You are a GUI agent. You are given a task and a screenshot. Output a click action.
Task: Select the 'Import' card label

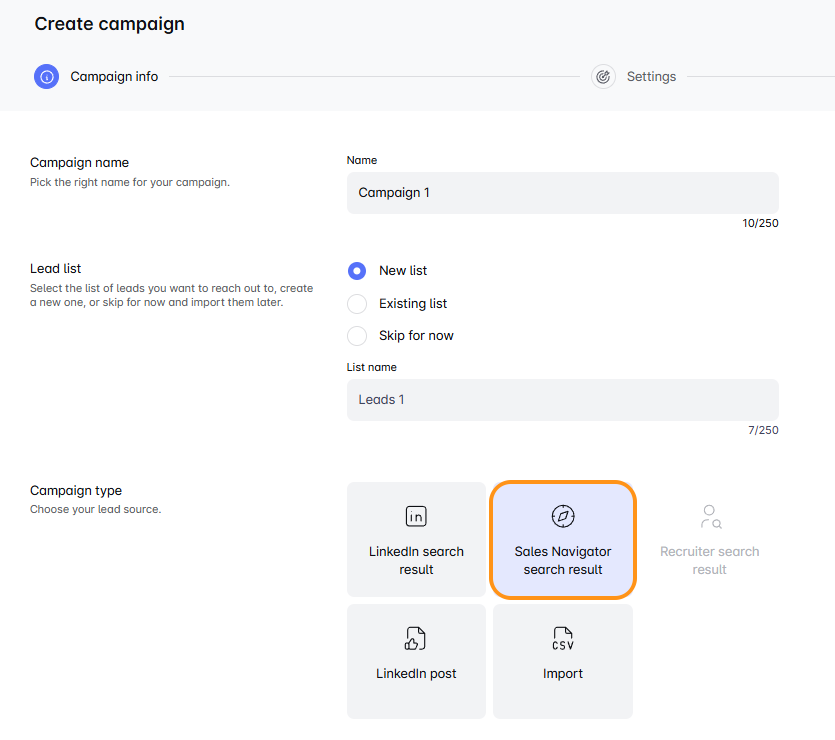pos(563,674)
